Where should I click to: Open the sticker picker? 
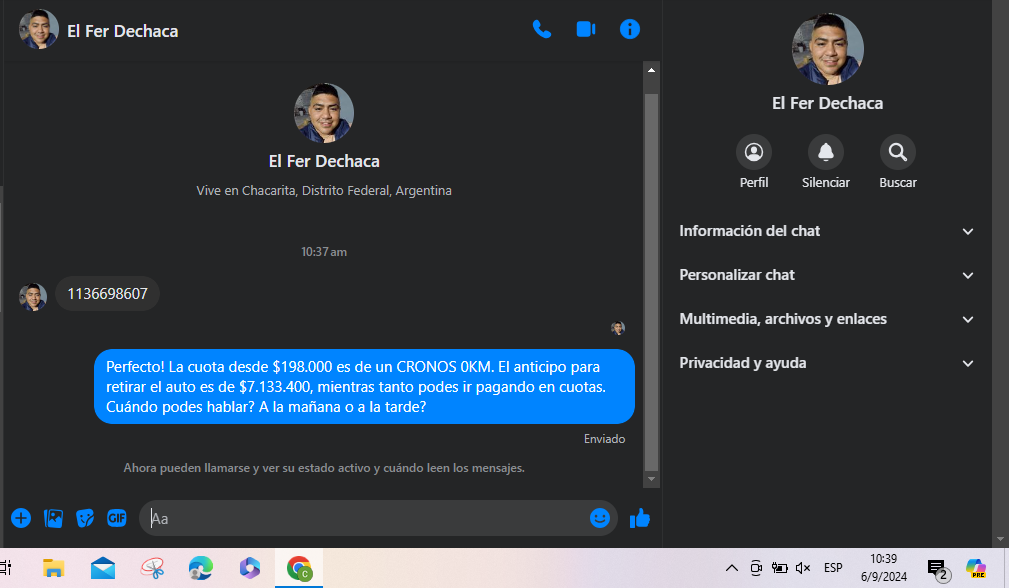(x=86, y=518)
